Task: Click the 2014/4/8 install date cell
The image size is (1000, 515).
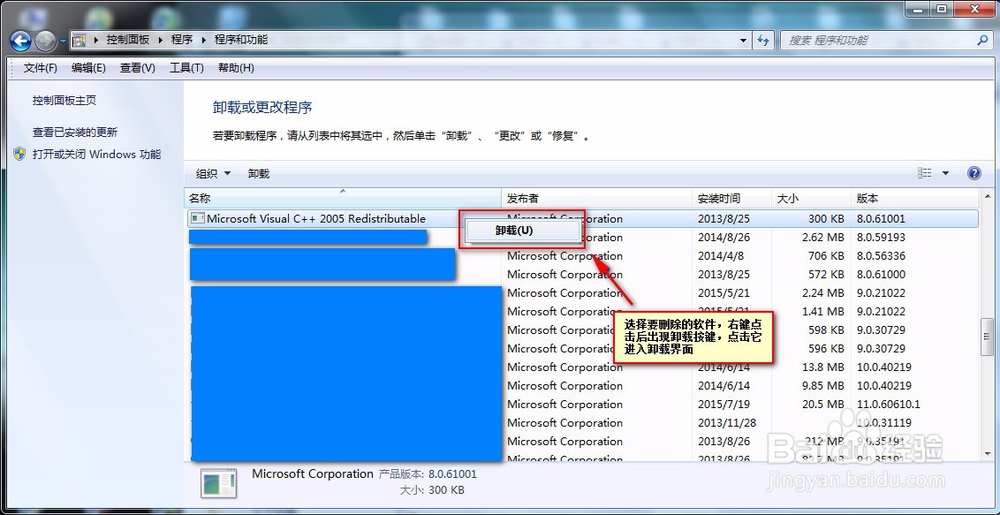Action: 721,256
